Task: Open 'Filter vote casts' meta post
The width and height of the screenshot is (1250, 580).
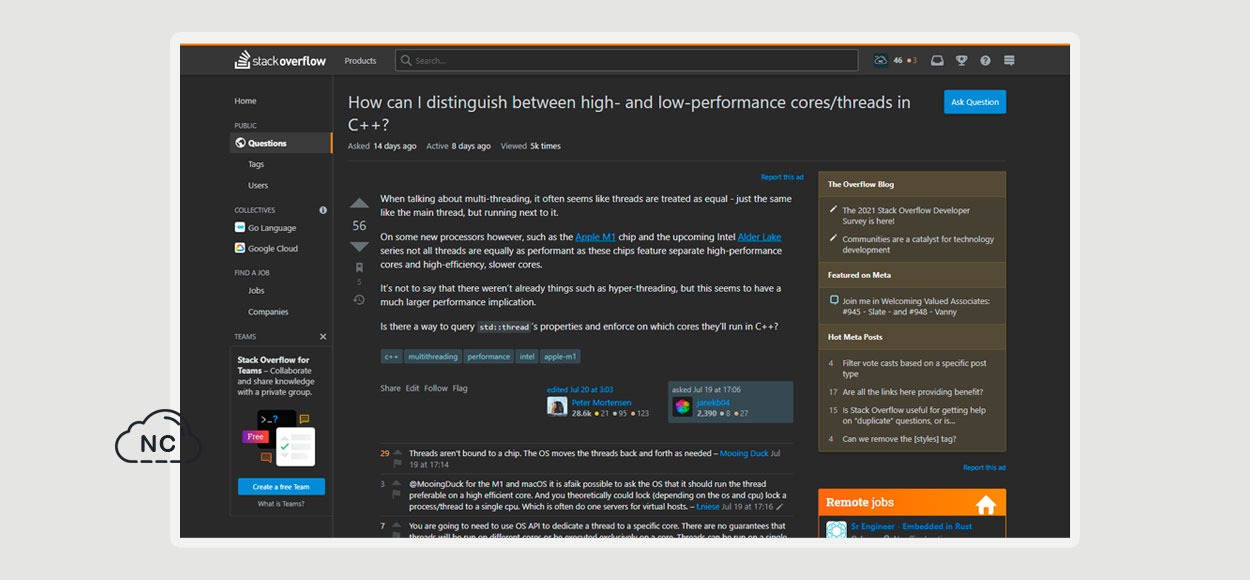Action: (914, 368)
